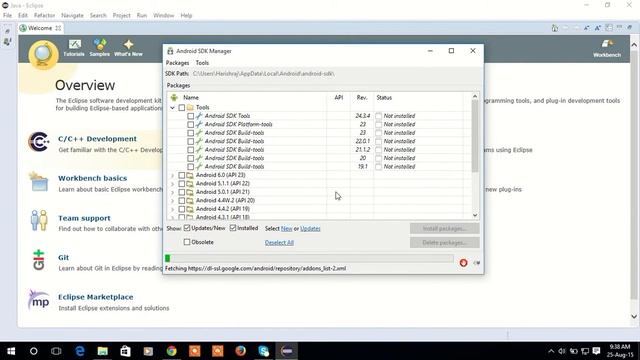Open the Eclipse Marketplace mp icon
This screenshot has width=640, height=360.
click(39, 300)
